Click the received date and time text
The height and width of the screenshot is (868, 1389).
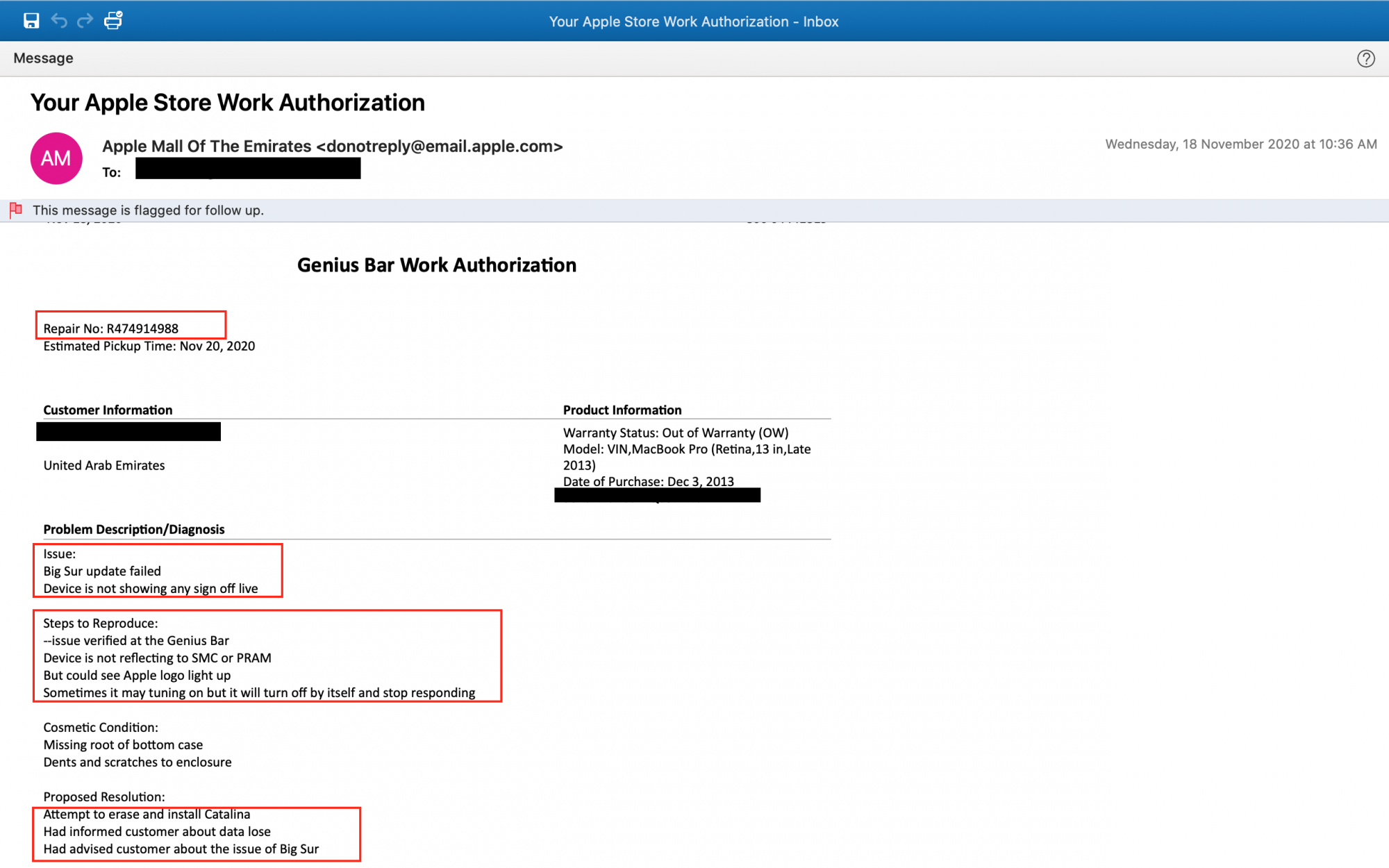pyautogui.click(x=1240, y=144)
